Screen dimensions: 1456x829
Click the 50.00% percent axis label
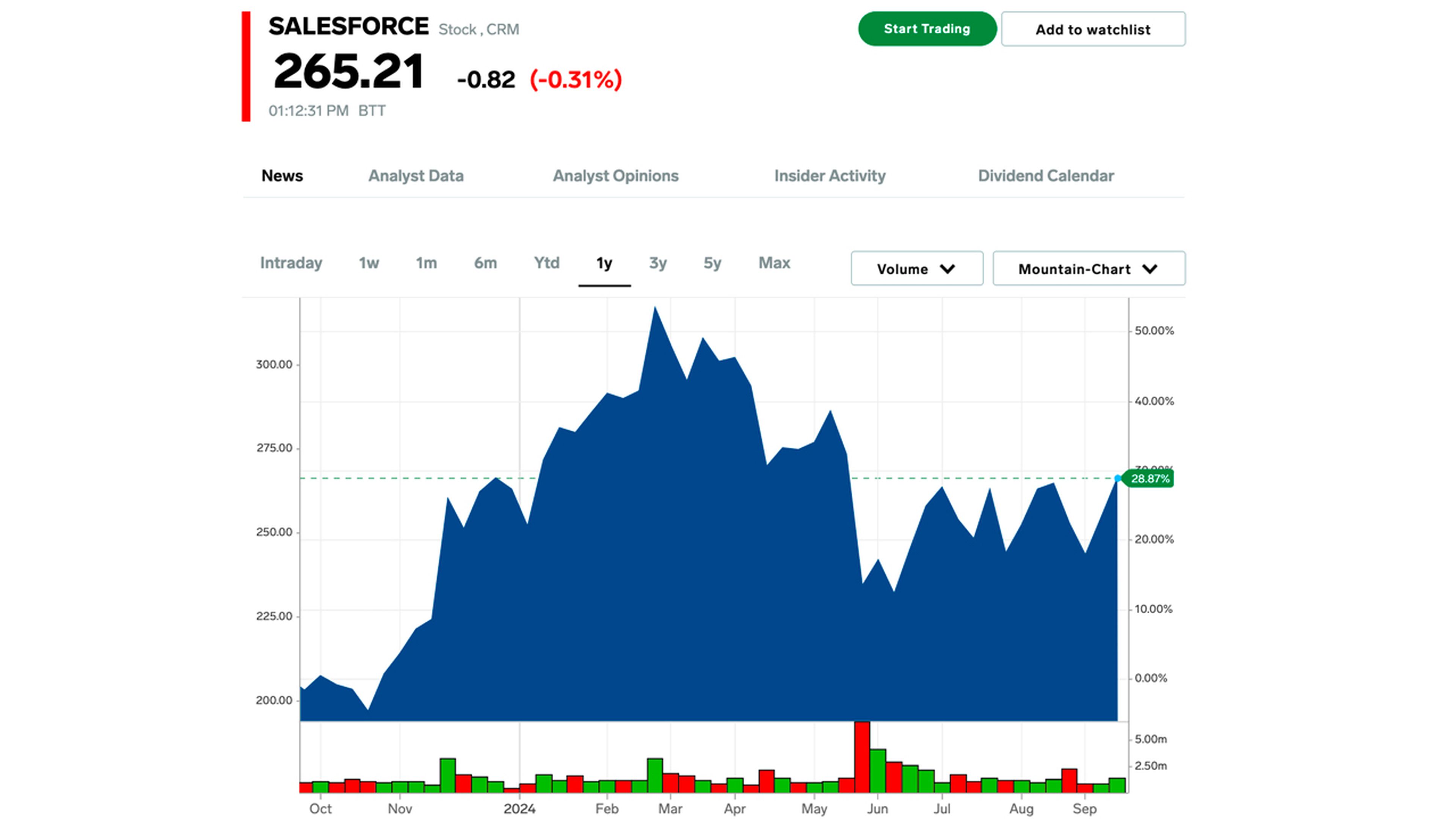point(1154,331)
